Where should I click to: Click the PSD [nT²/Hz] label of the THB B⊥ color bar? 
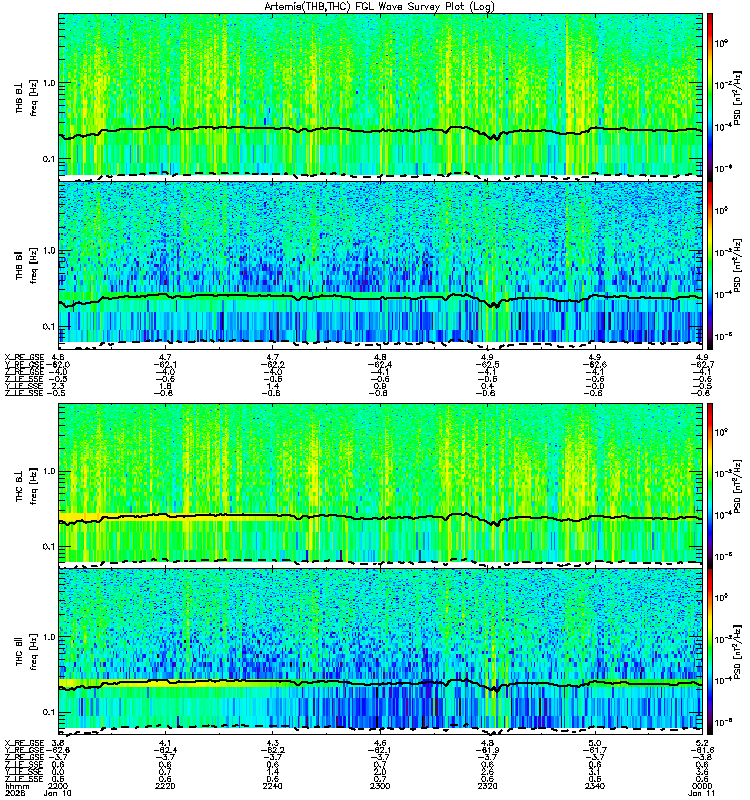coord(738,97)
